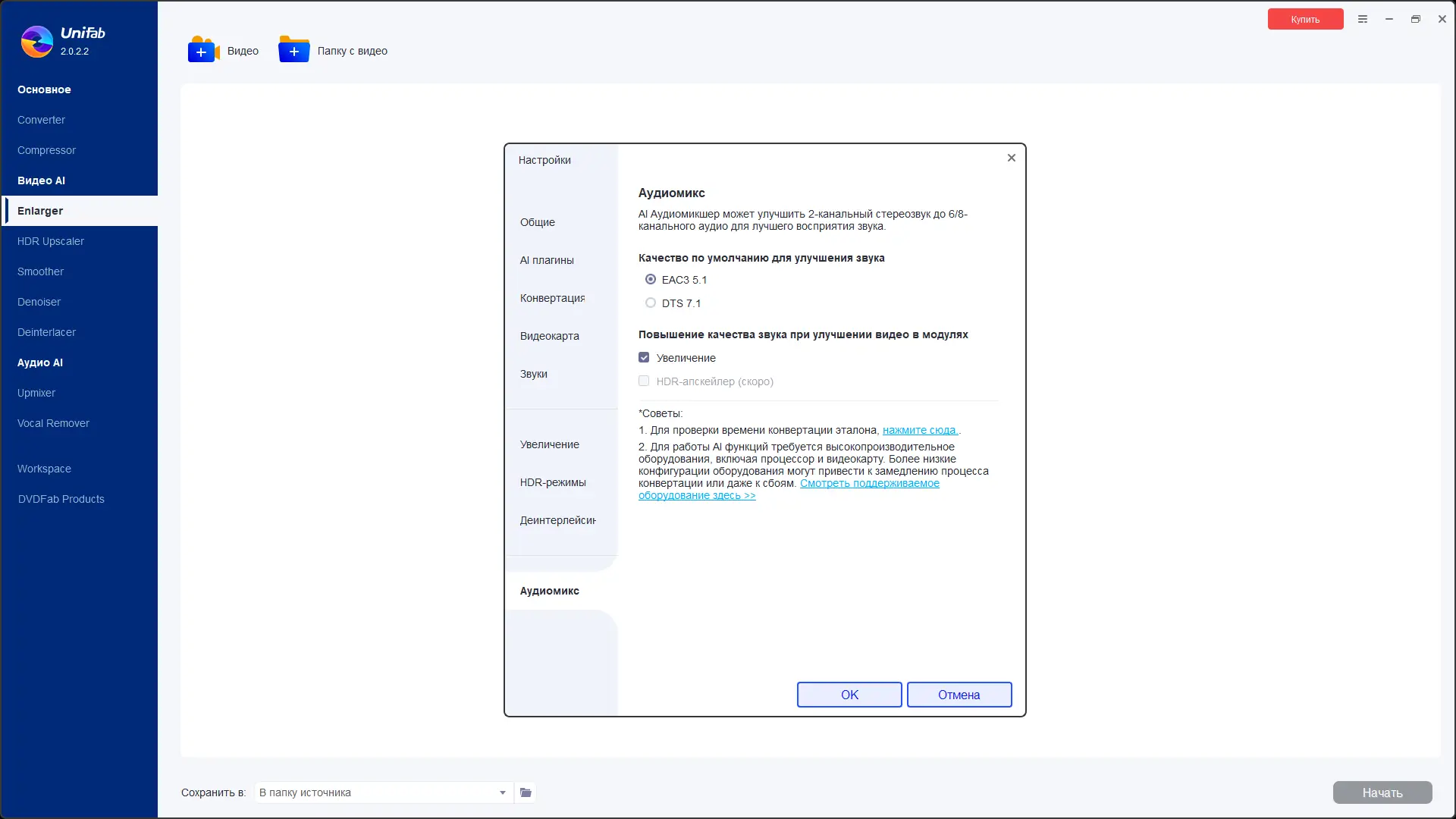Open the hamburger menu icon
1456x819 pixels.
pyautogui.click(x=1363, y=19)
